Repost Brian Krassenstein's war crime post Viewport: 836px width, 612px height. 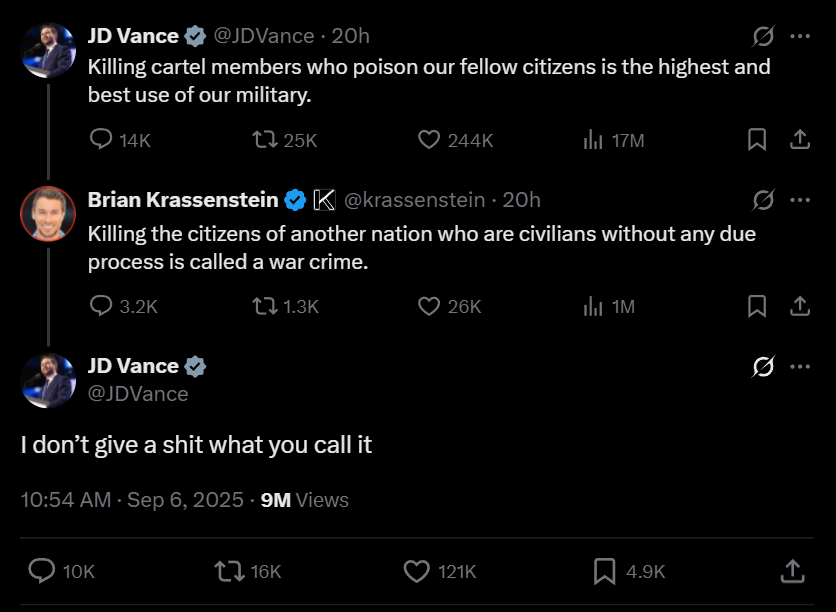pos(265,305)
